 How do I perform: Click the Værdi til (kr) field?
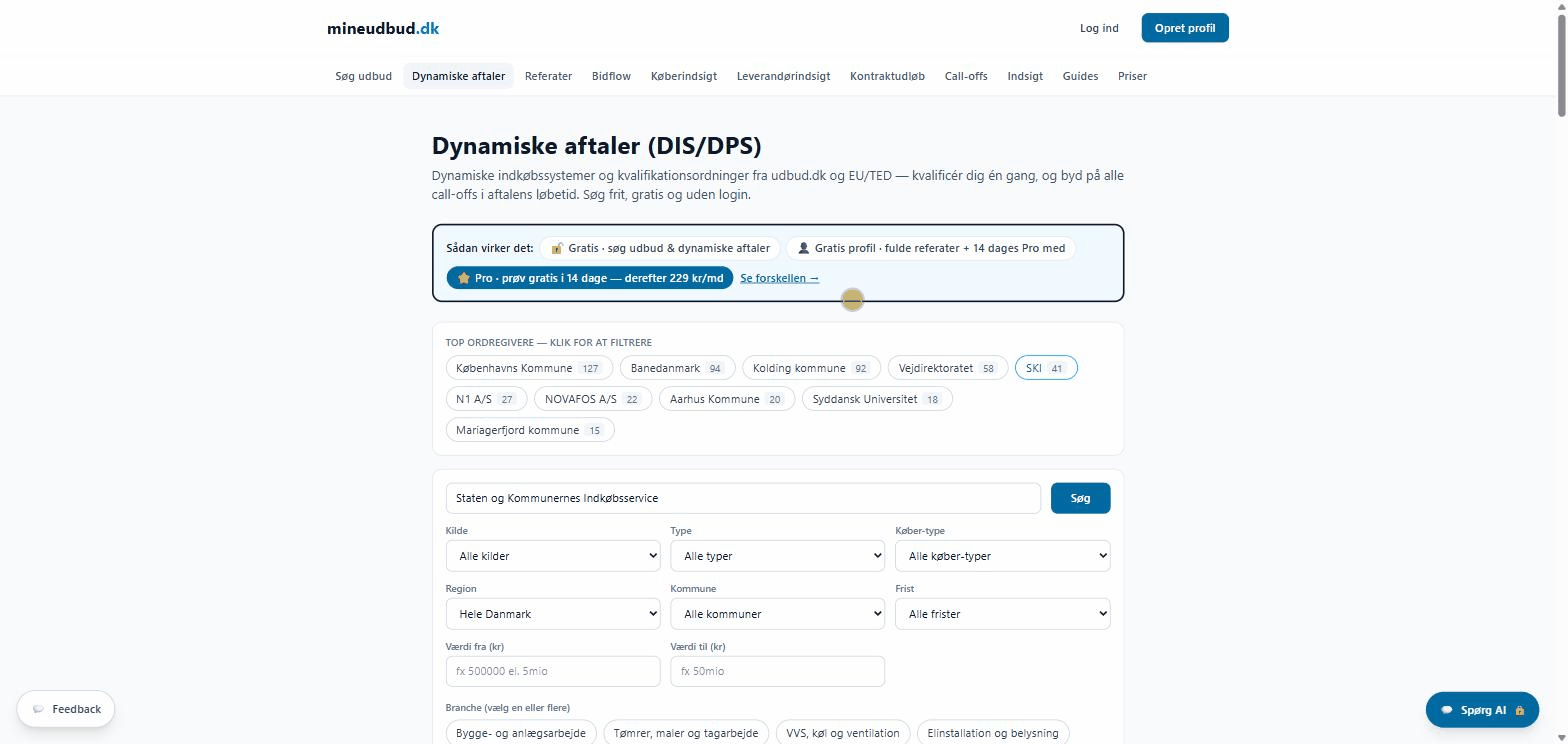(x=777, y=671)
